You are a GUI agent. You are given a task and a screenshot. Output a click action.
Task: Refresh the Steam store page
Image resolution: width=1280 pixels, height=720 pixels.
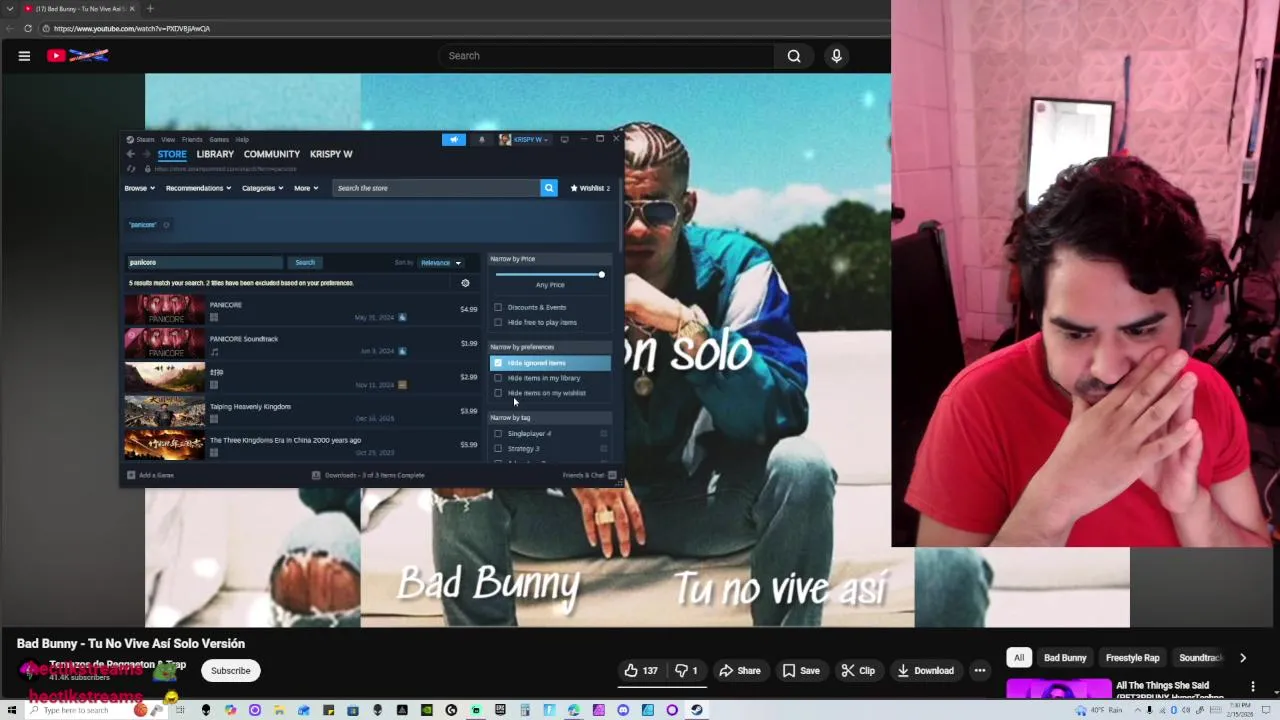click(x=131, y=169)
